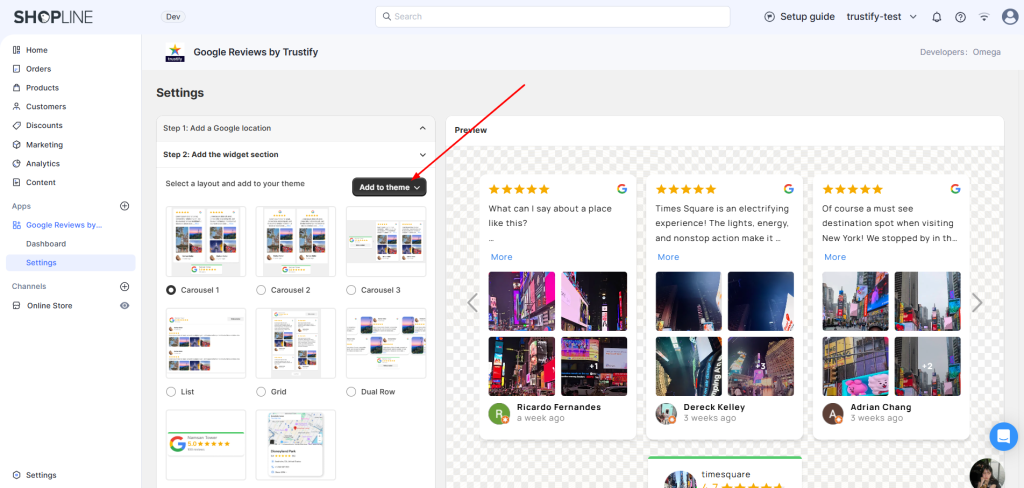The image size is (1024, 488).
Task: Click the Customers person icon
Action: coord(16,106)
